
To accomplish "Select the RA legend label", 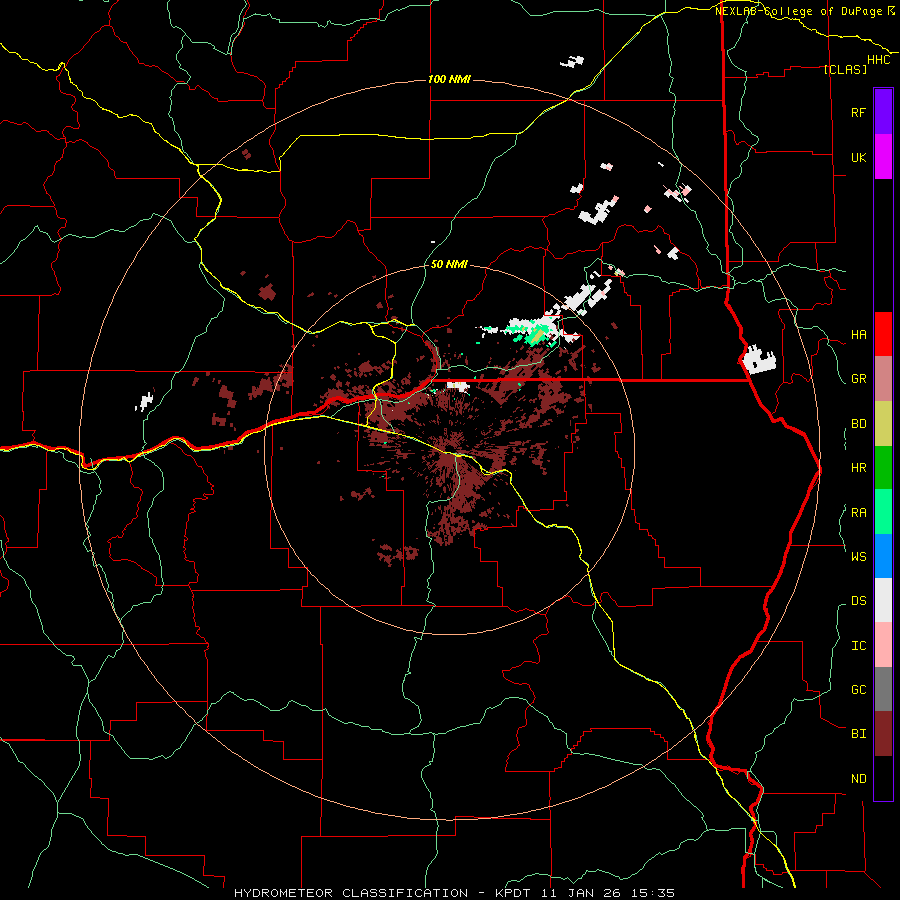I will (x=858, y=513).
